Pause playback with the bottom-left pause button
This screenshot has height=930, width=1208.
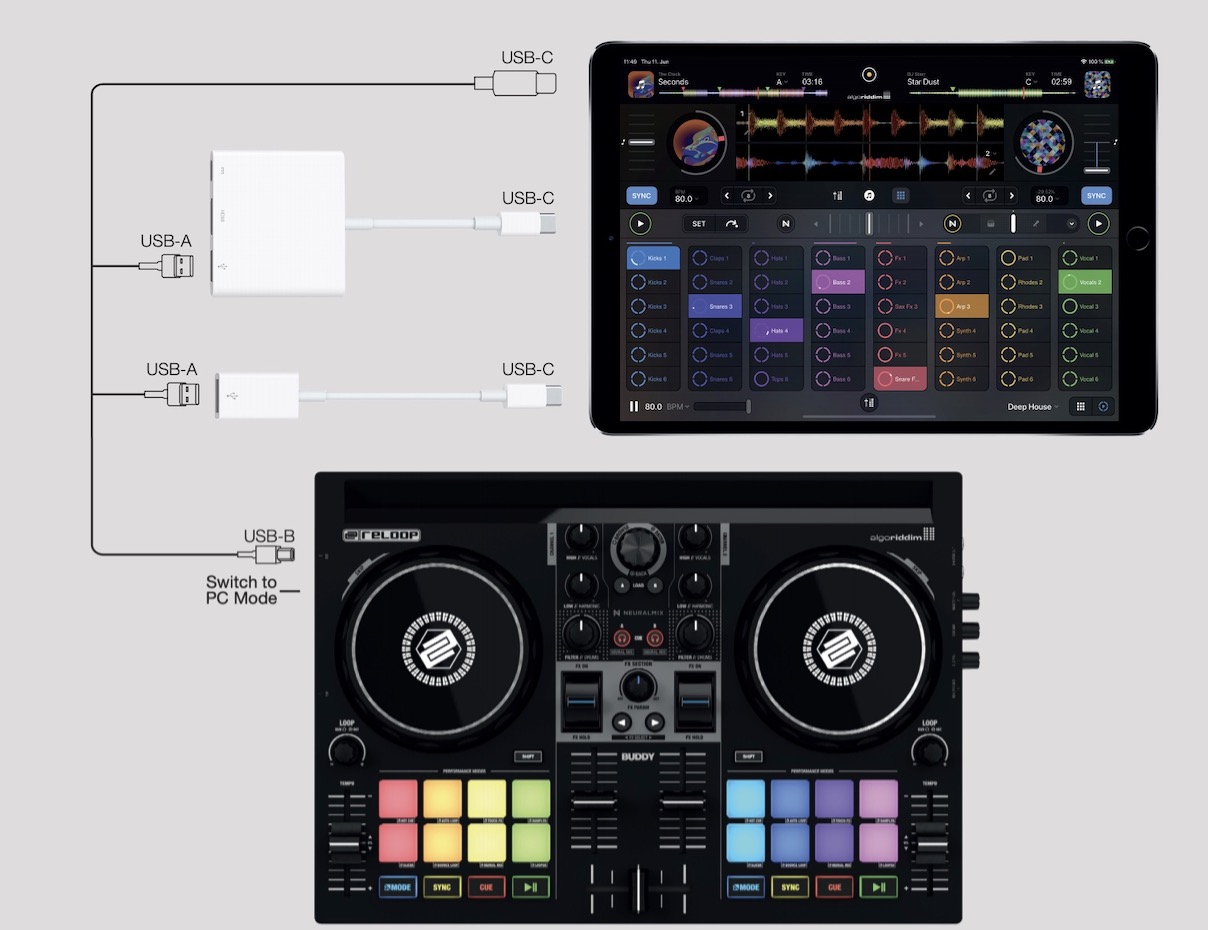click(x=634, y=408)
